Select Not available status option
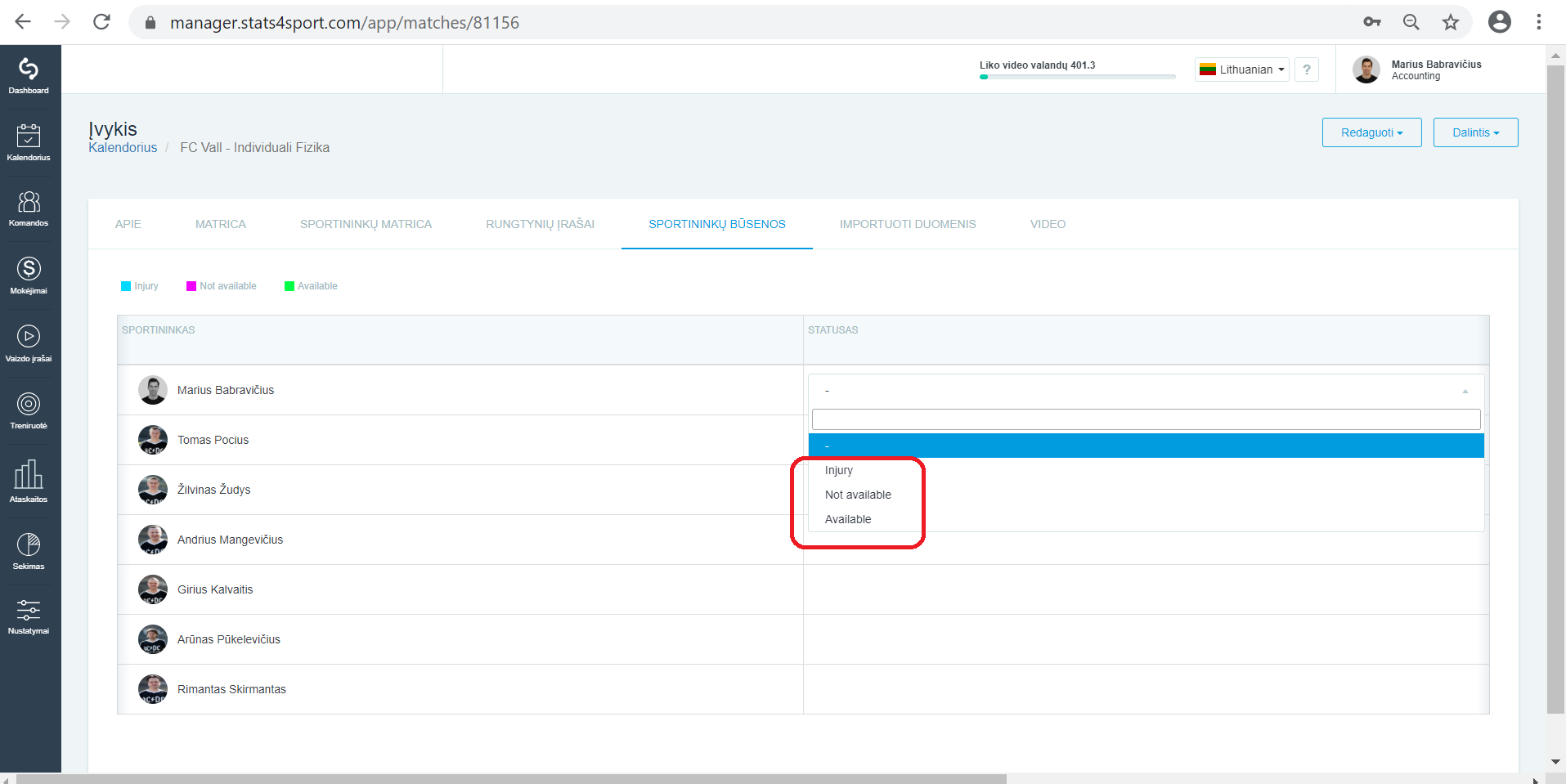1566x784 pixels. [1146, 495]
